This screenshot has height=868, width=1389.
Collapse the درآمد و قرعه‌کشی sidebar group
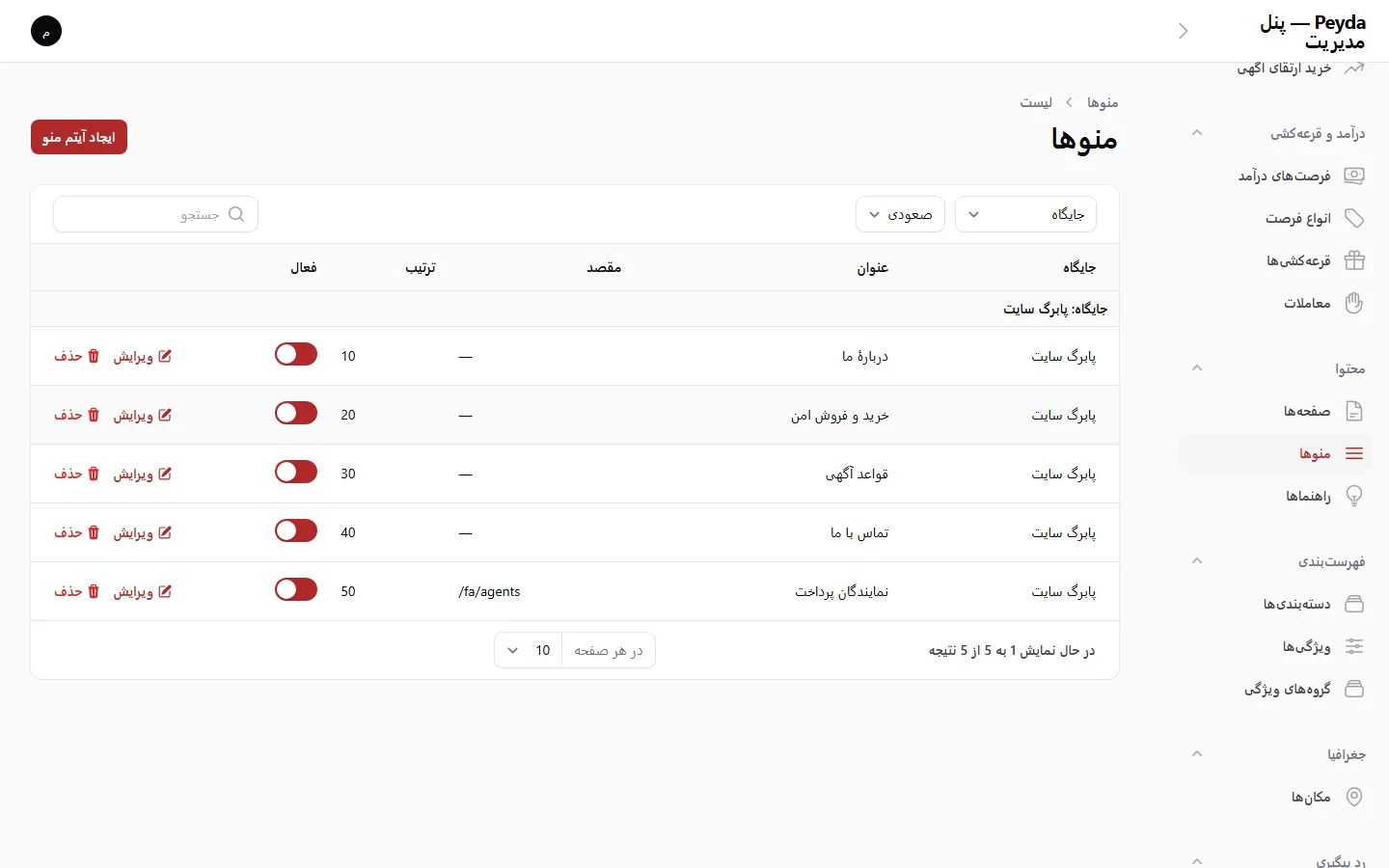click(1197, 133)
